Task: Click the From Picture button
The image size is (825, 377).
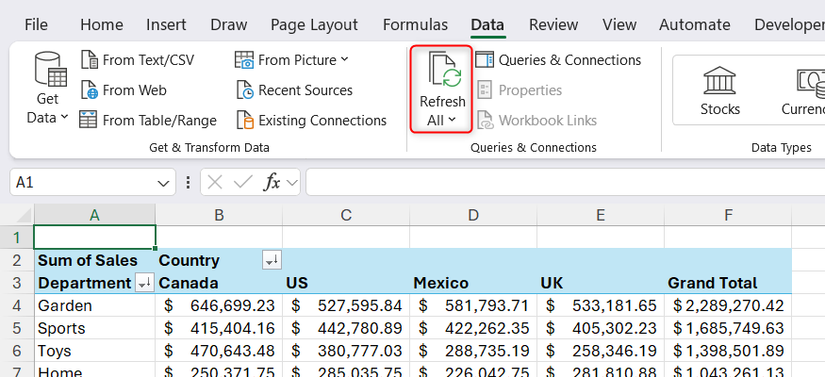Action: click(291, 60)
